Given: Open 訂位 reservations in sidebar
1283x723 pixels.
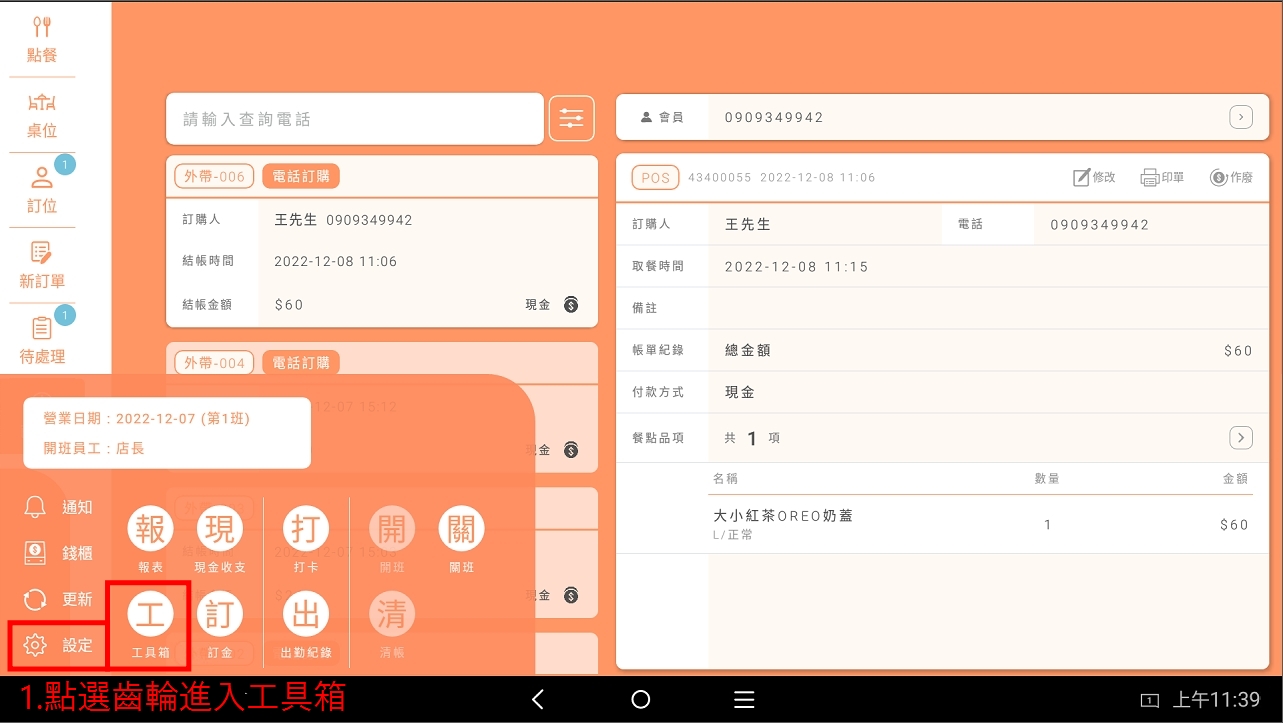Looking at the screenshot, I should click(x=42, y=190).
